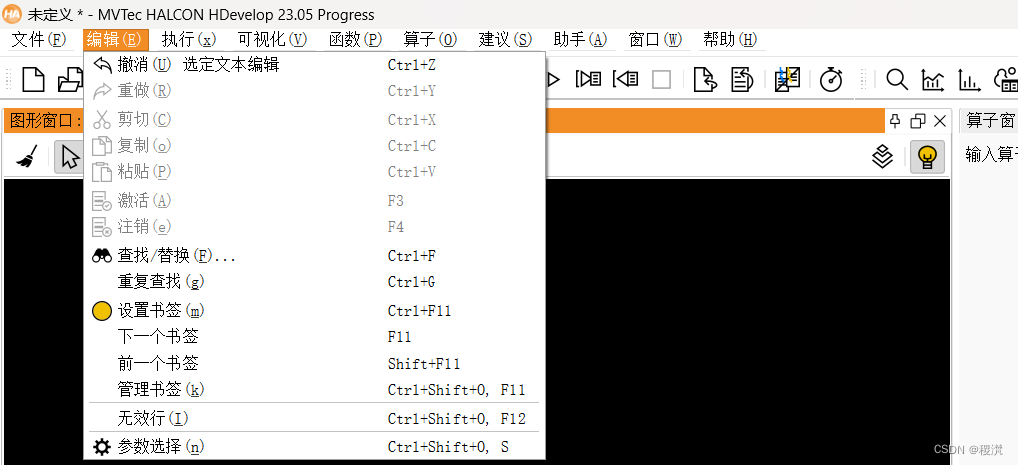Choose 下一个书签 menu entry
The height and width of the screenshot is (465, 1018).
(x=315, y=337)
